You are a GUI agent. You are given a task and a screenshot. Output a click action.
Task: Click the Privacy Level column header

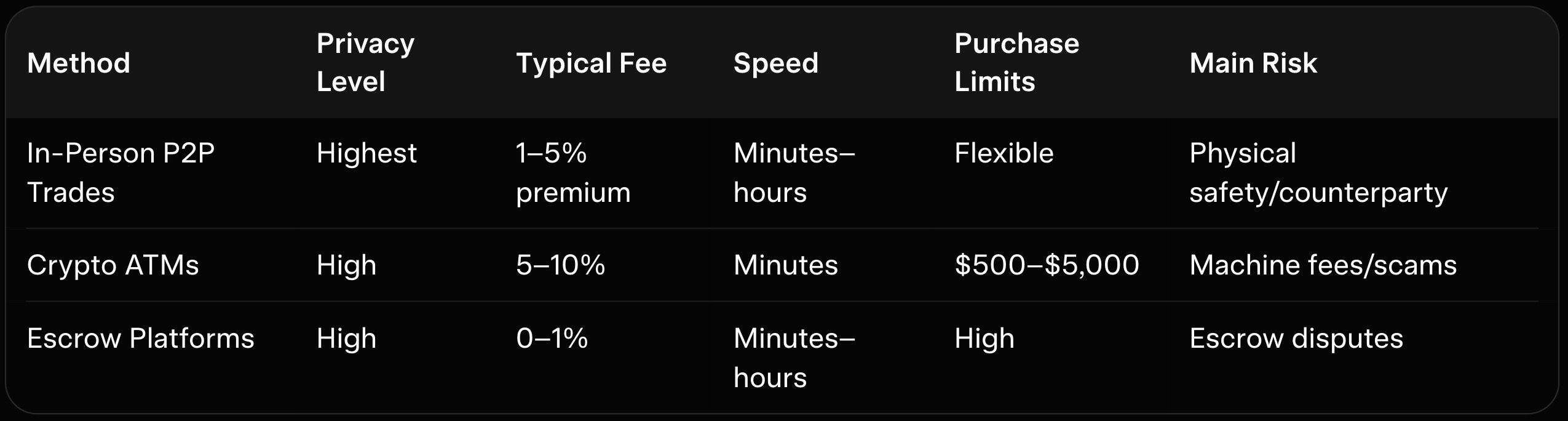[365, 62]
